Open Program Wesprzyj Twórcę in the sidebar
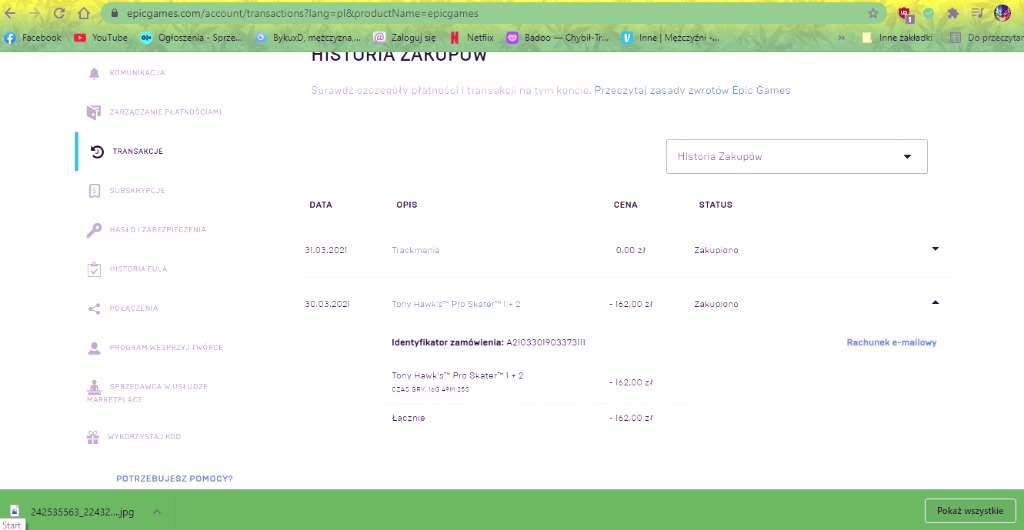 point(166,347)
